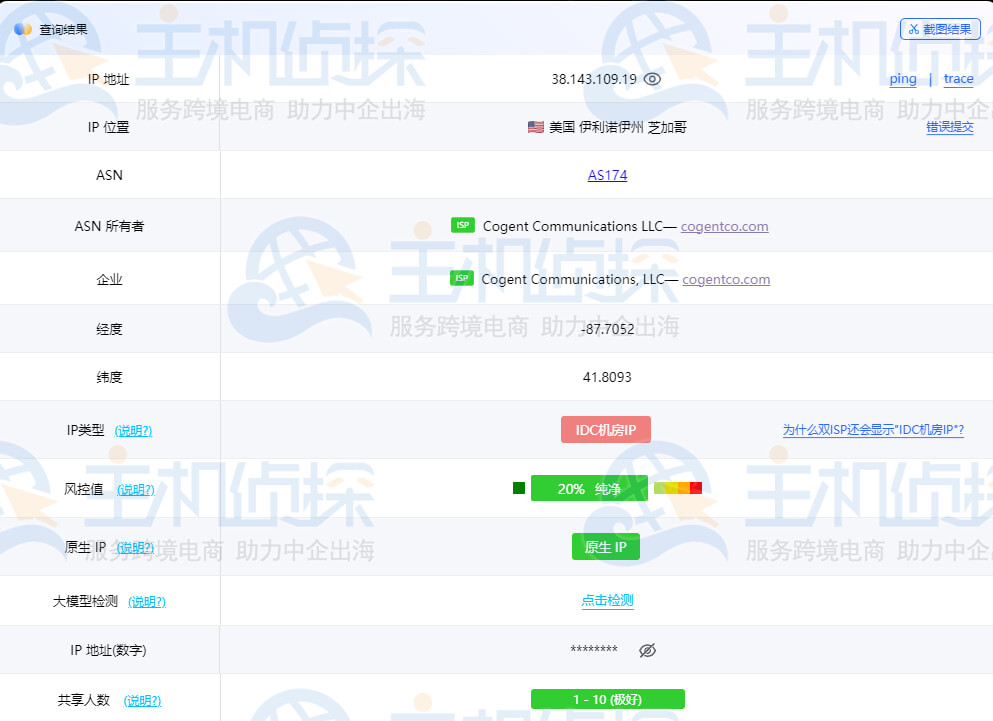Click the 原生IP green badge
This screenshot has width=993, height=721.
click(x=605, y=547)
